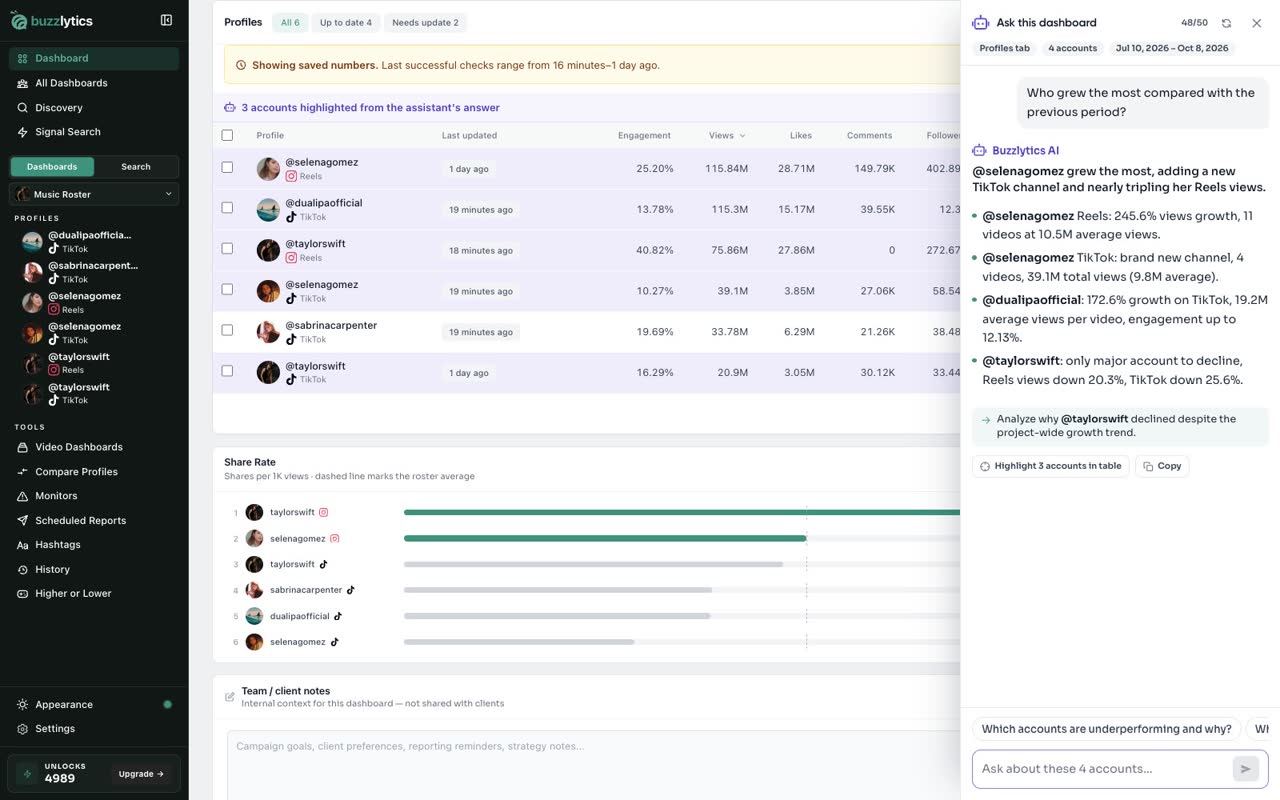The image size is (1280, 800).
Task: Click Highlight 3 accounts in table
Action: click(x=1050, y=466)
